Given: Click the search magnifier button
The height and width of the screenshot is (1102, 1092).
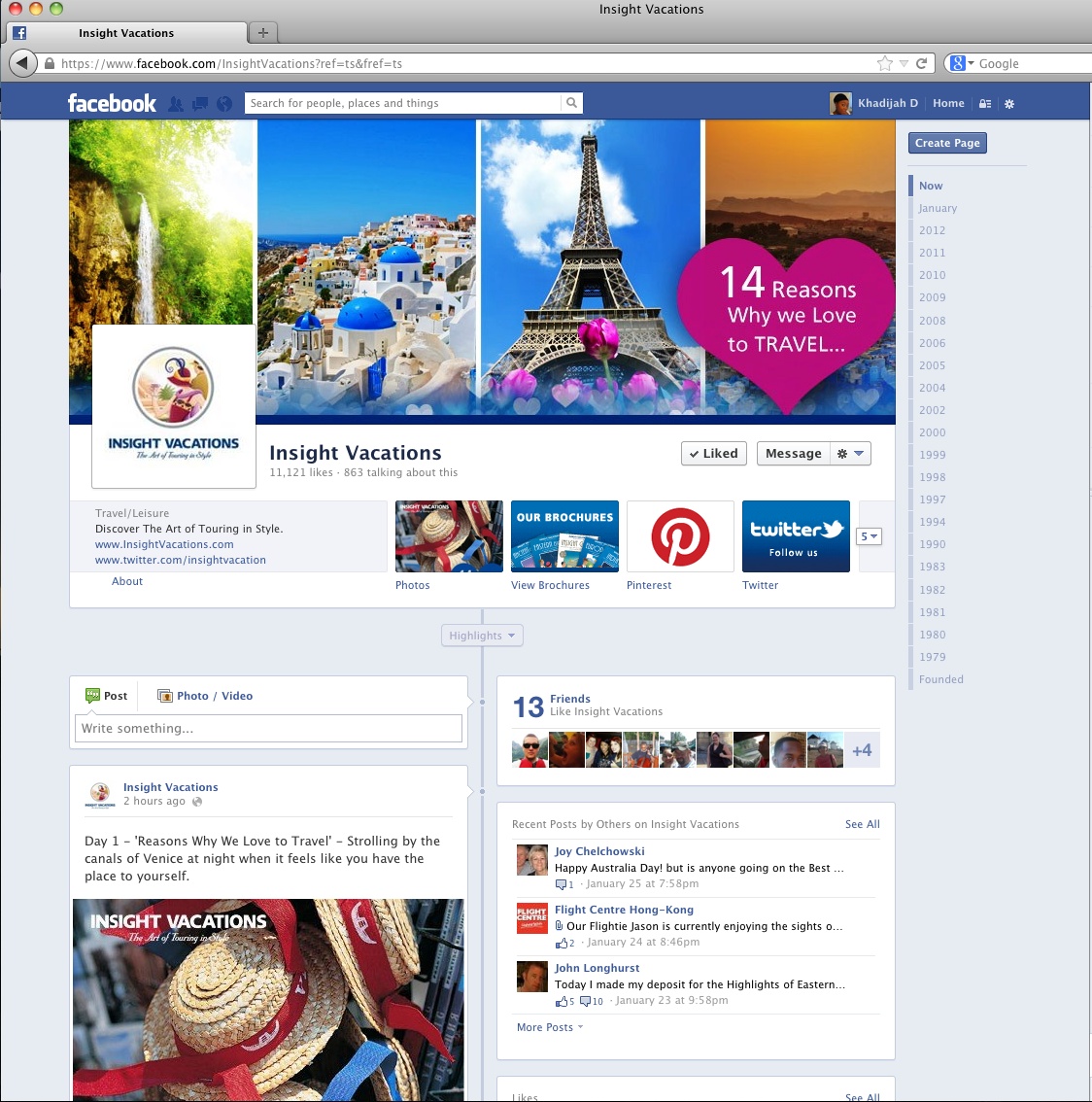Looking at the screenshot, I should point(572,103).
